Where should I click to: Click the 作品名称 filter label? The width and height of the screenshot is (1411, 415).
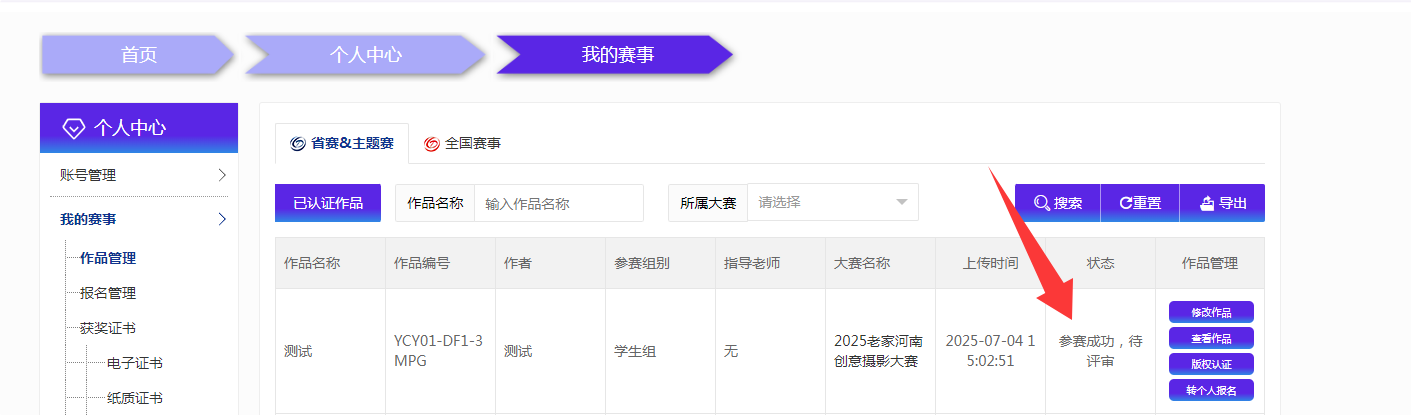[435, 203]
